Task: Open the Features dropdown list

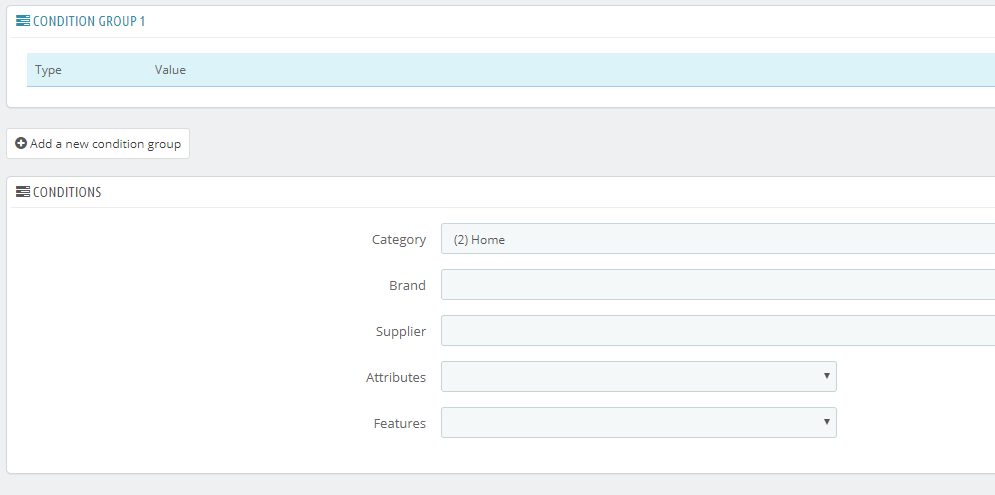Action: pyautogui.click(x=630, y=423)
